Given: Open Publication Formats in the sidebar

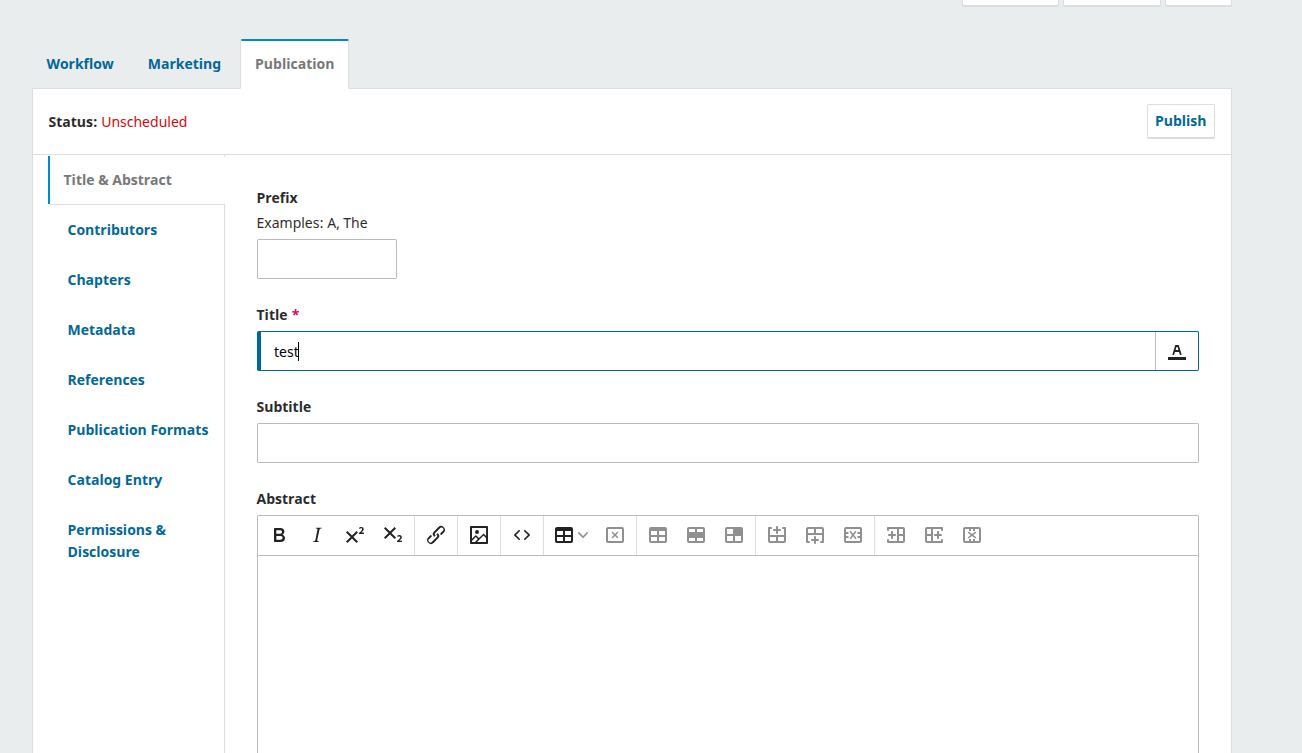Looking at the screenshot, I should click(x=138, y=430).
